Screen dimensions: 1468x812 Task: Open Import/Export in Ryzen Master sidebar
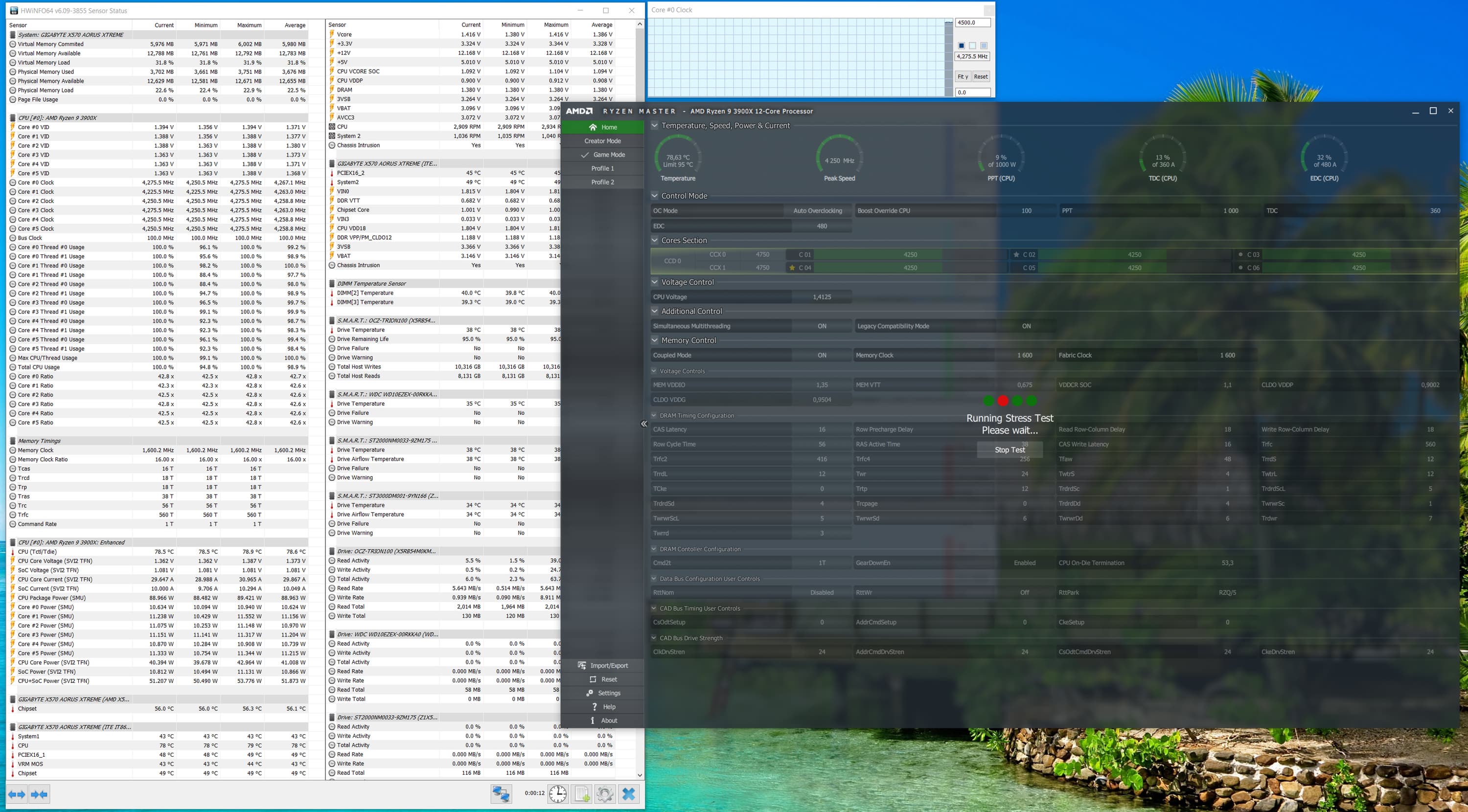coord(603,665)
